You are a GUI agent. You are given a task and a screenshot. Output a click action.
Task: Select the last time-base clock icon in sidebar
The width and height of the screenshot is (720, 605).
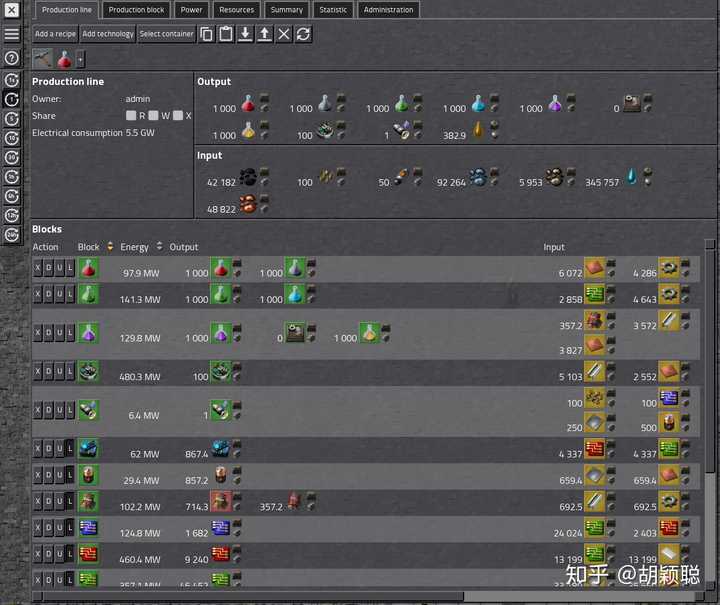[11, 235]
